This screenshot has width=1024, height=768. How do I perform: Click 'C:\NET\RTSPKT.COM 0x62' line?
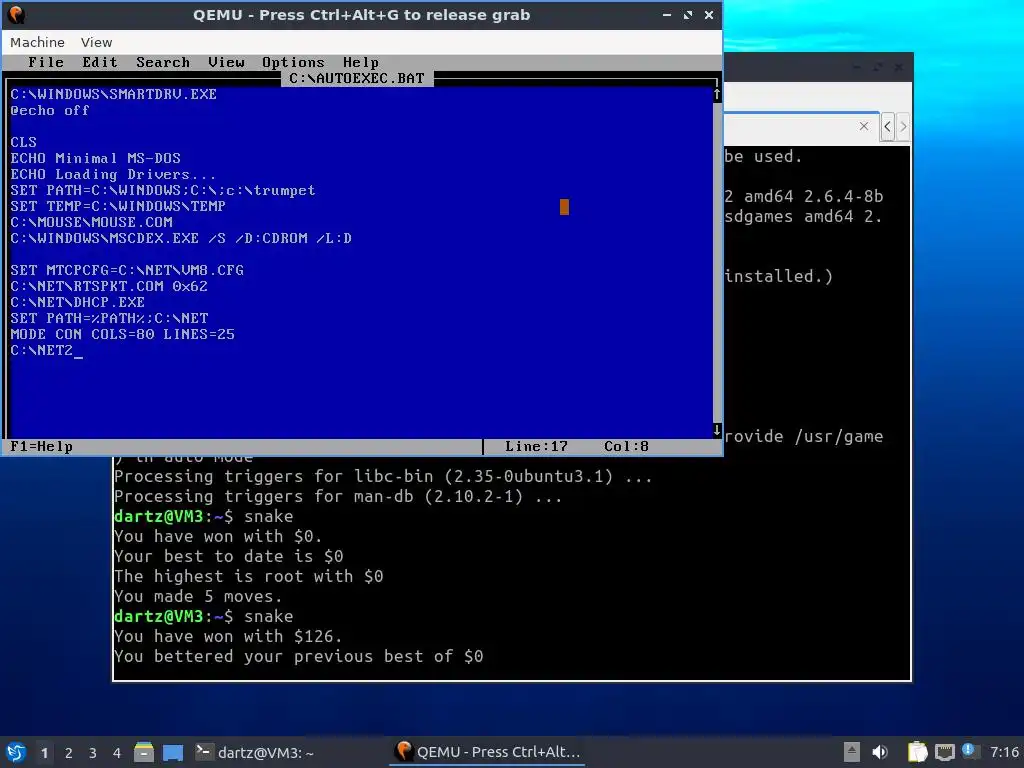pyautogui.click(x=109, y=286)
